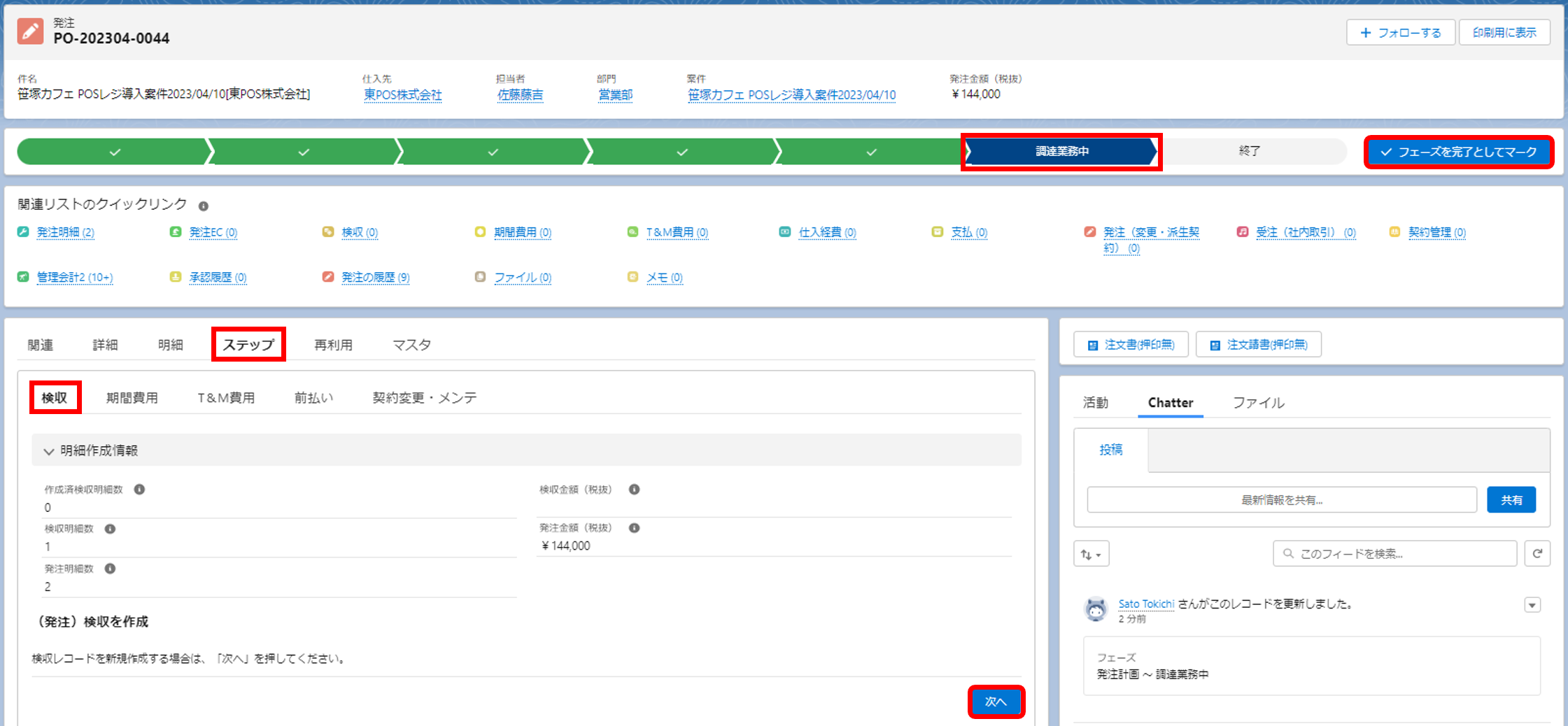Select the 活動 tab in side panel

1095,403
